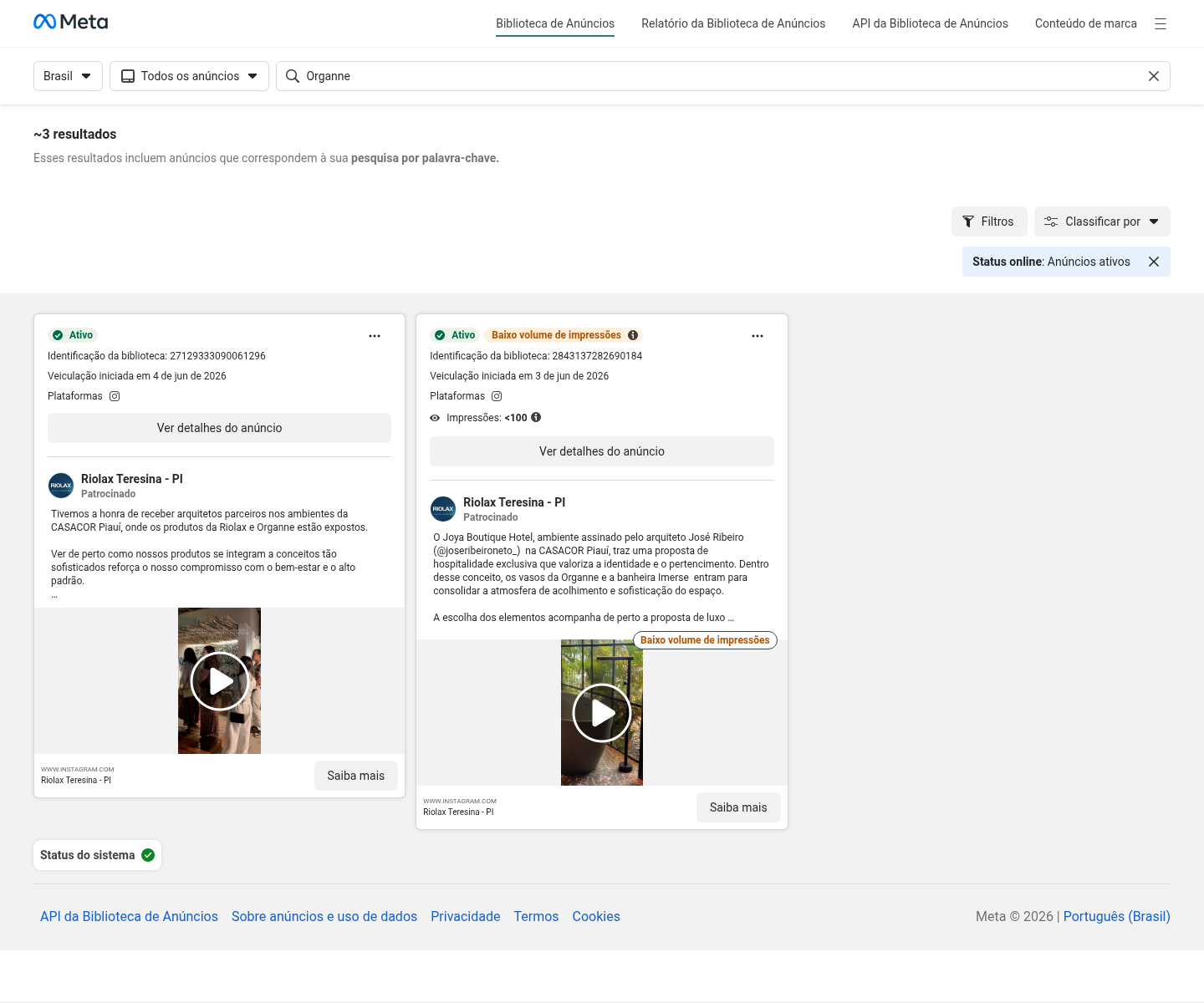Click WWW.INSTAGRAM.COM text on second ad
The width and height of the screenshot is (1204, 1003).
(460, 801)
